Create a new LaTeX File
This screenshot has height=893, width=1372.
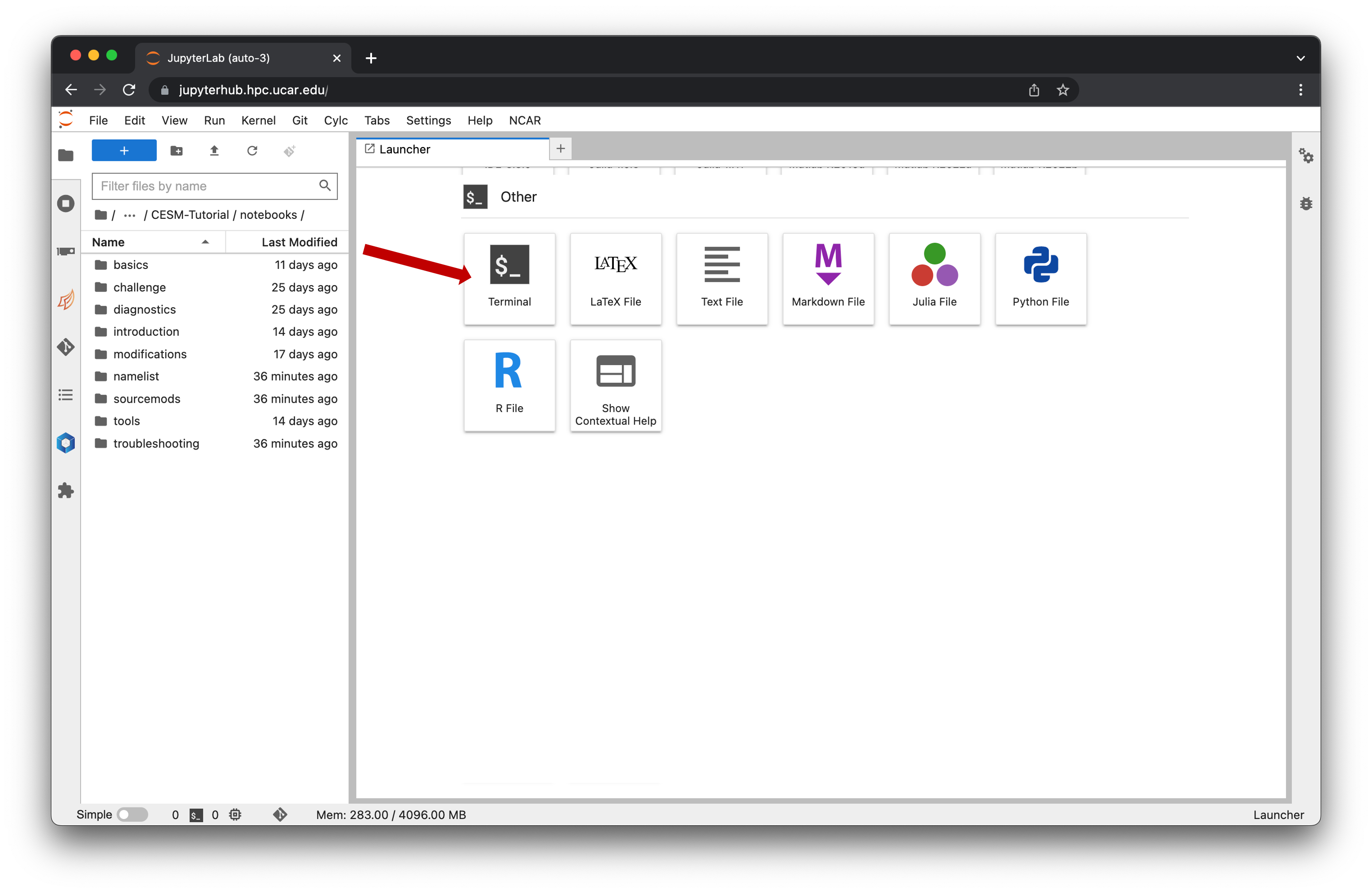pyautogui.click(x=615, y=279)
